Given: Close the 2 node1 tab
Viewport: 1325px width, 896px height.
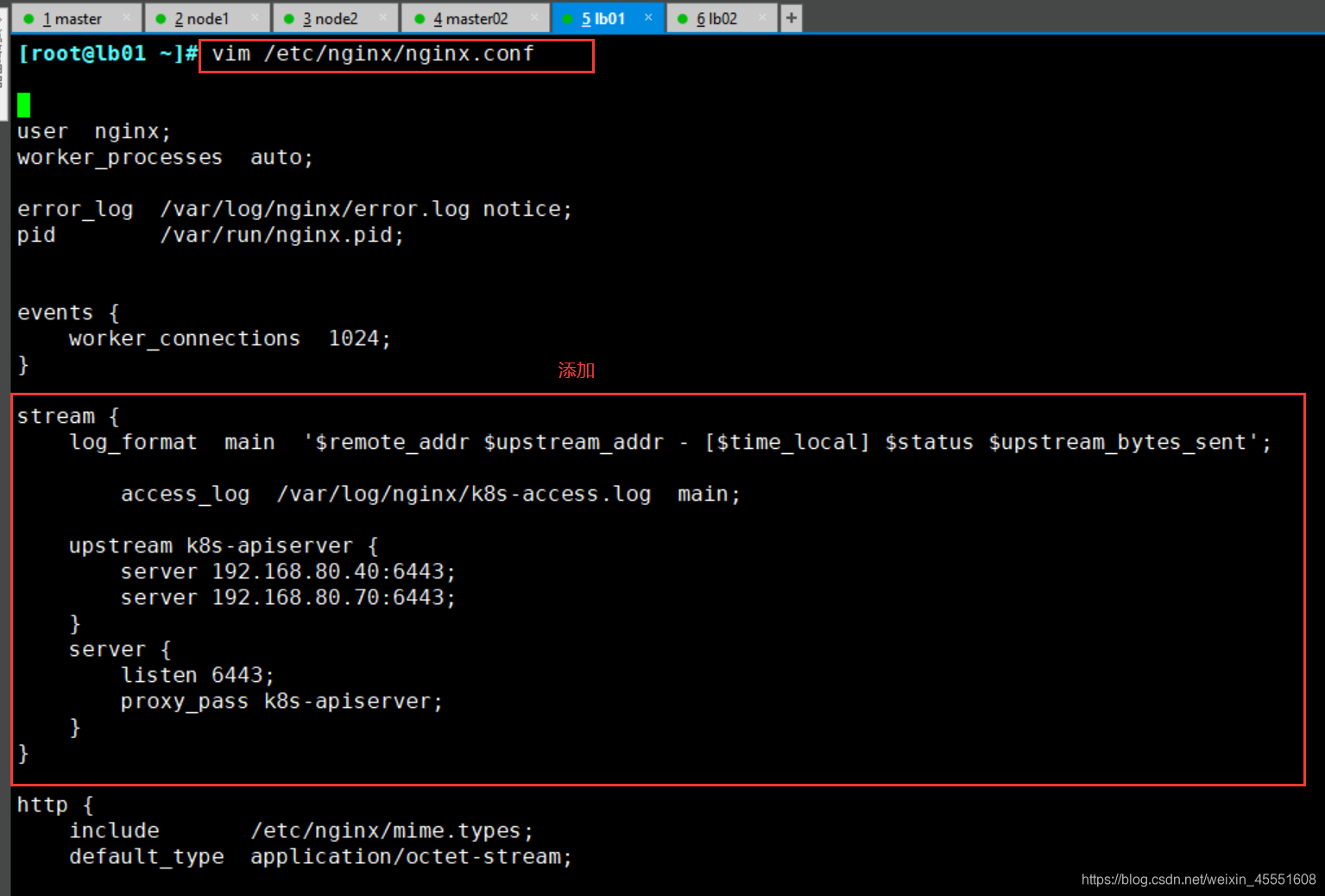Looking at the screenshot, I should tap(255, 17).
